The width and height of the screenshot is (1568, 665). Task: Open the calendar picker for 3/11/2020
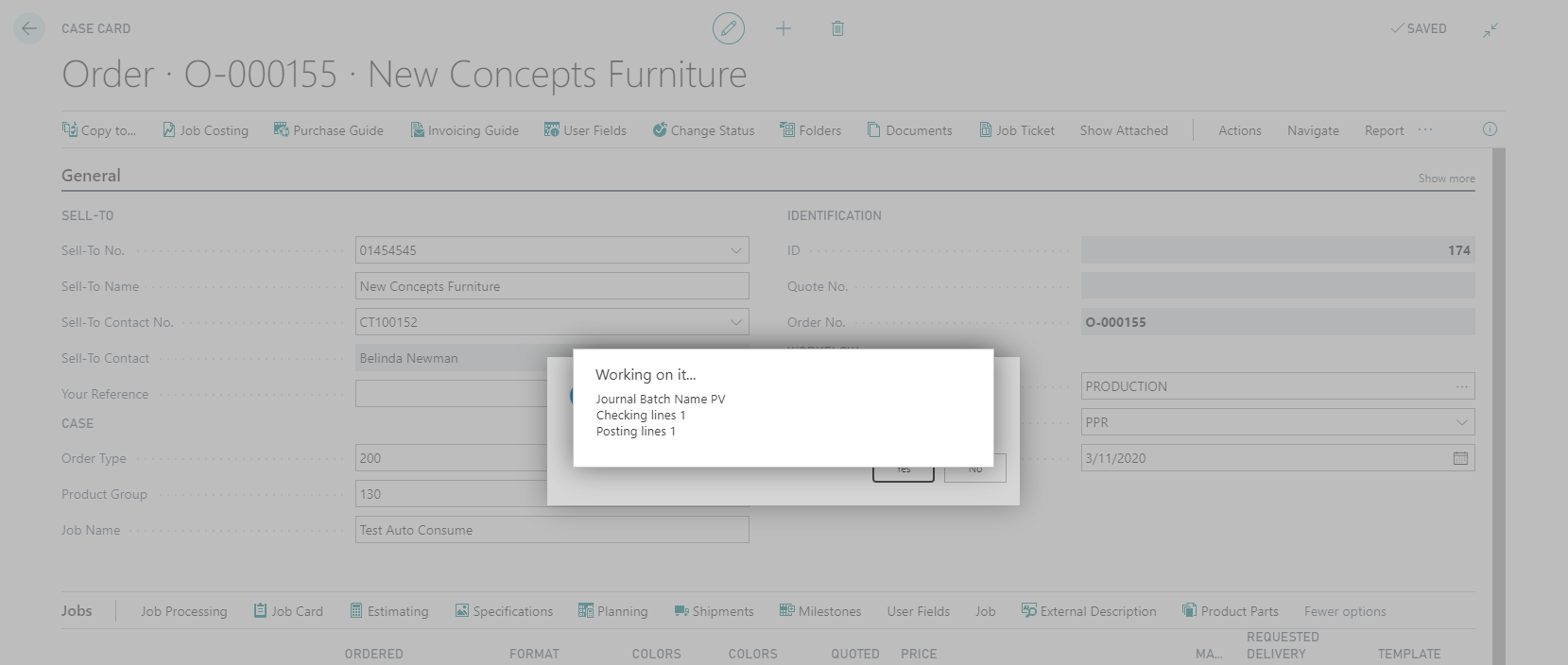(1460, 458)
